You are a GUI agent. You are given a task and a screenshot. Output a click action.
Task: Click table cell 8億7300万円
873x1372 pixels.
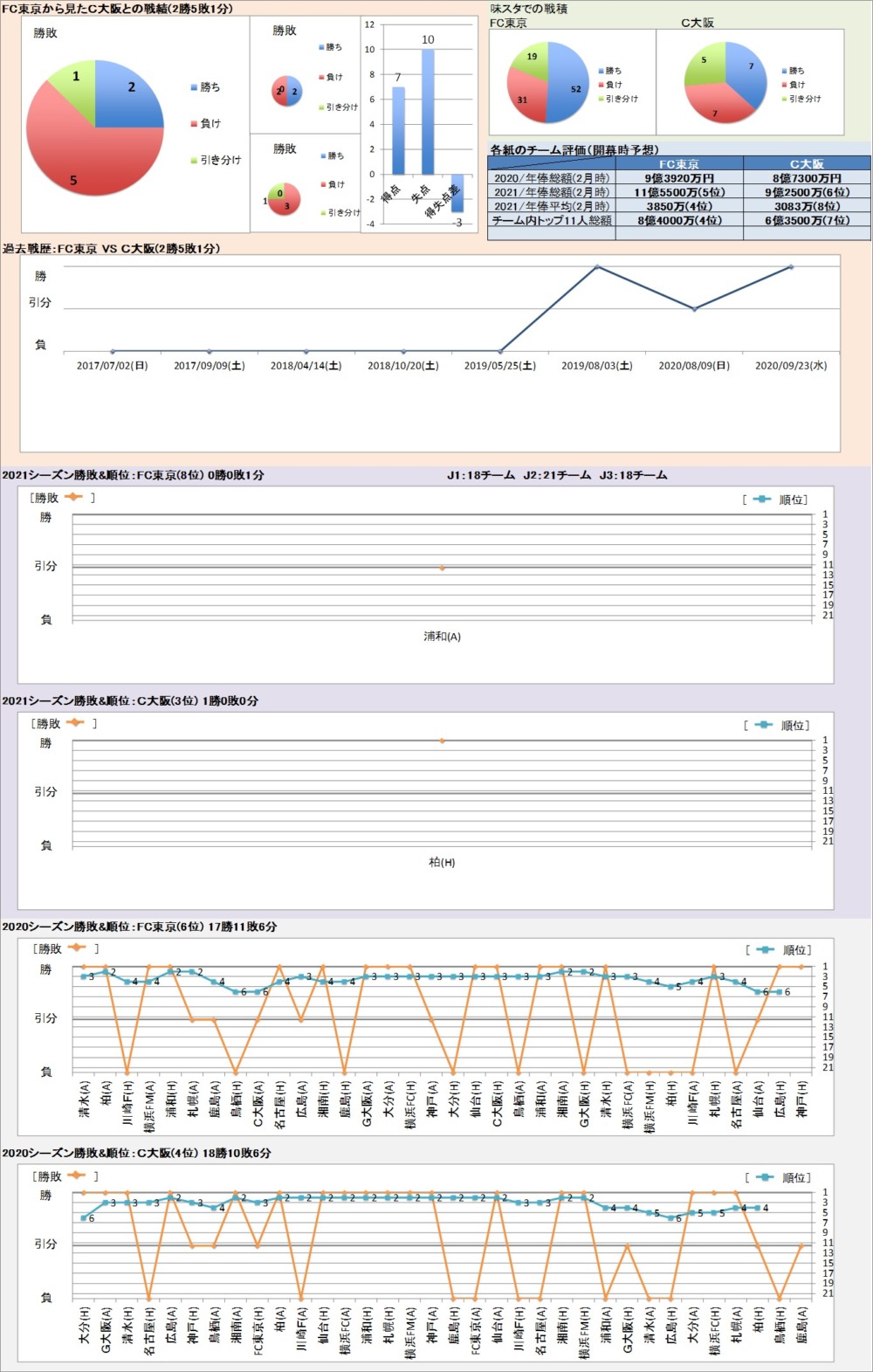pos(807,178)
